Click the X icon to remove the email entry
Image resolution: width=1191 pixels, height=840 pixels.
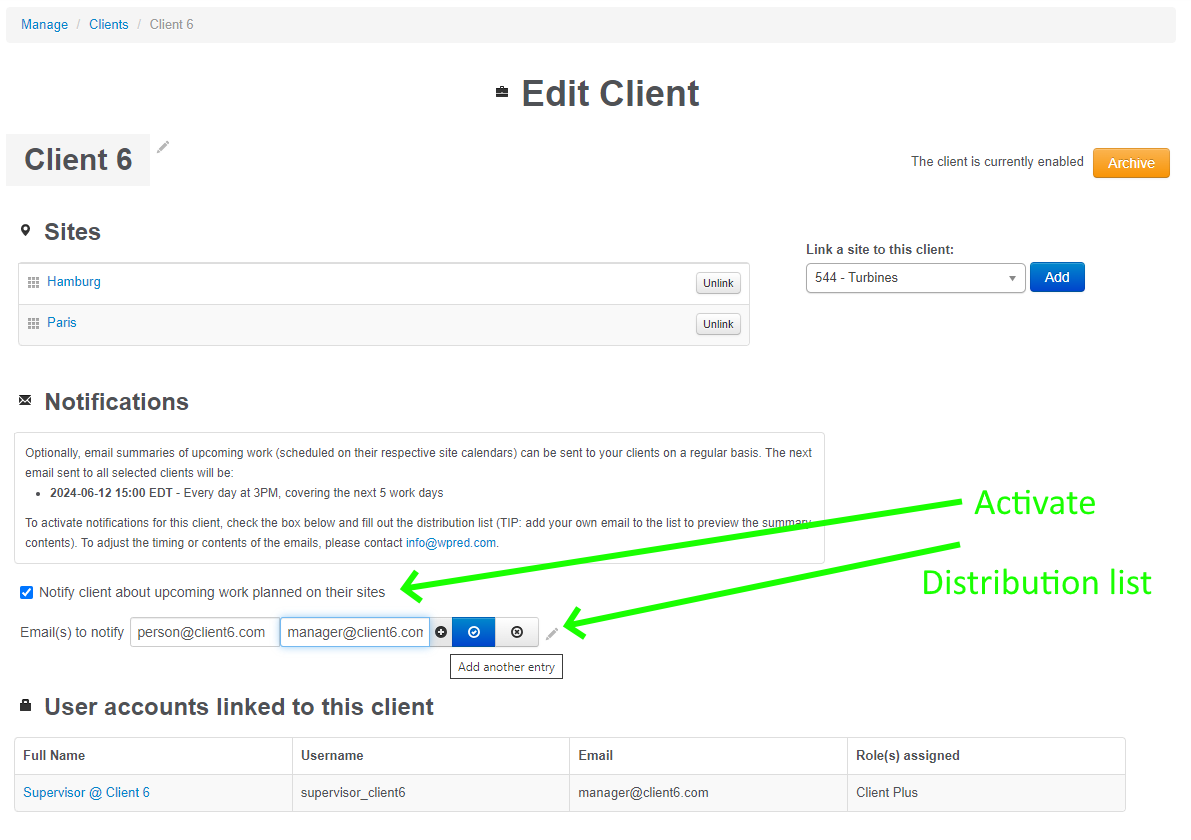517,632
